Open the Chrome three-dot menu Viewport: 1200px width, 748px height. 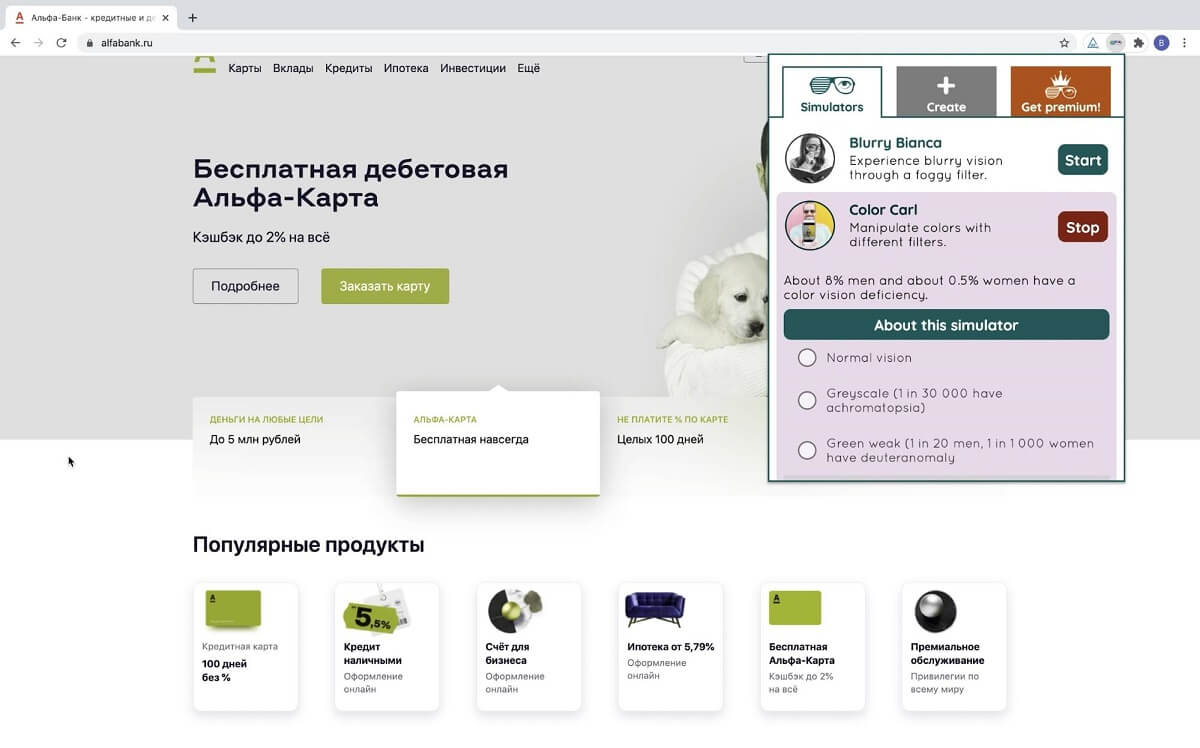pos(1184,43)
